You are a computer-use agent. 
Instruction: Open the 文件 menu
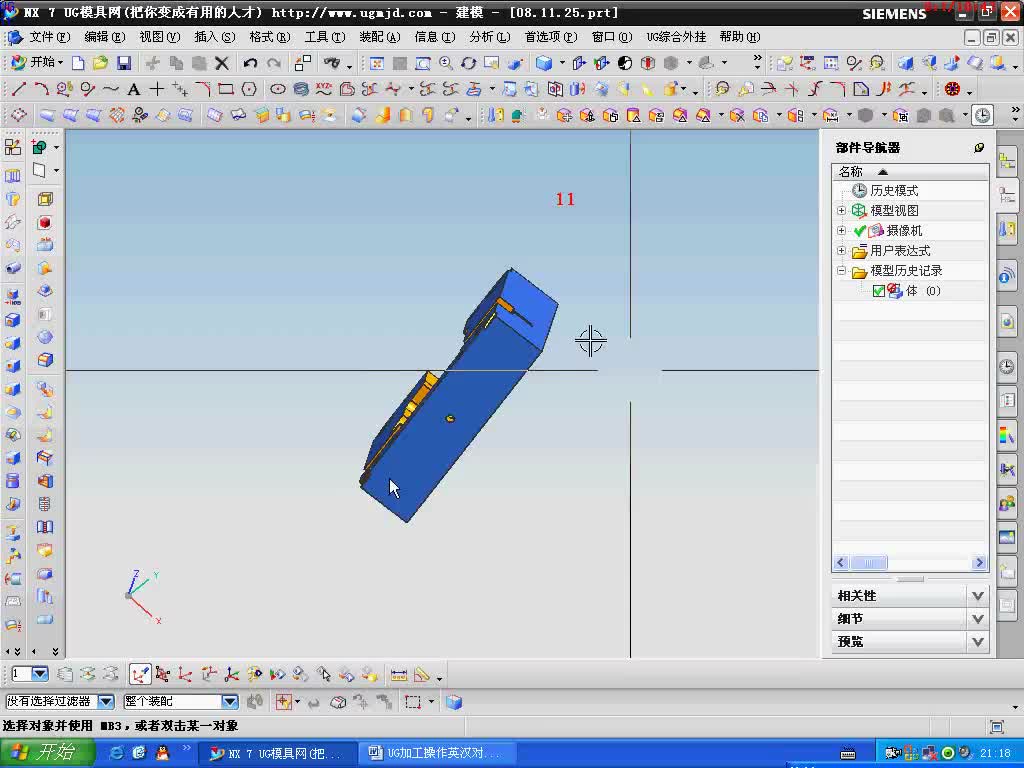(49, 37)
